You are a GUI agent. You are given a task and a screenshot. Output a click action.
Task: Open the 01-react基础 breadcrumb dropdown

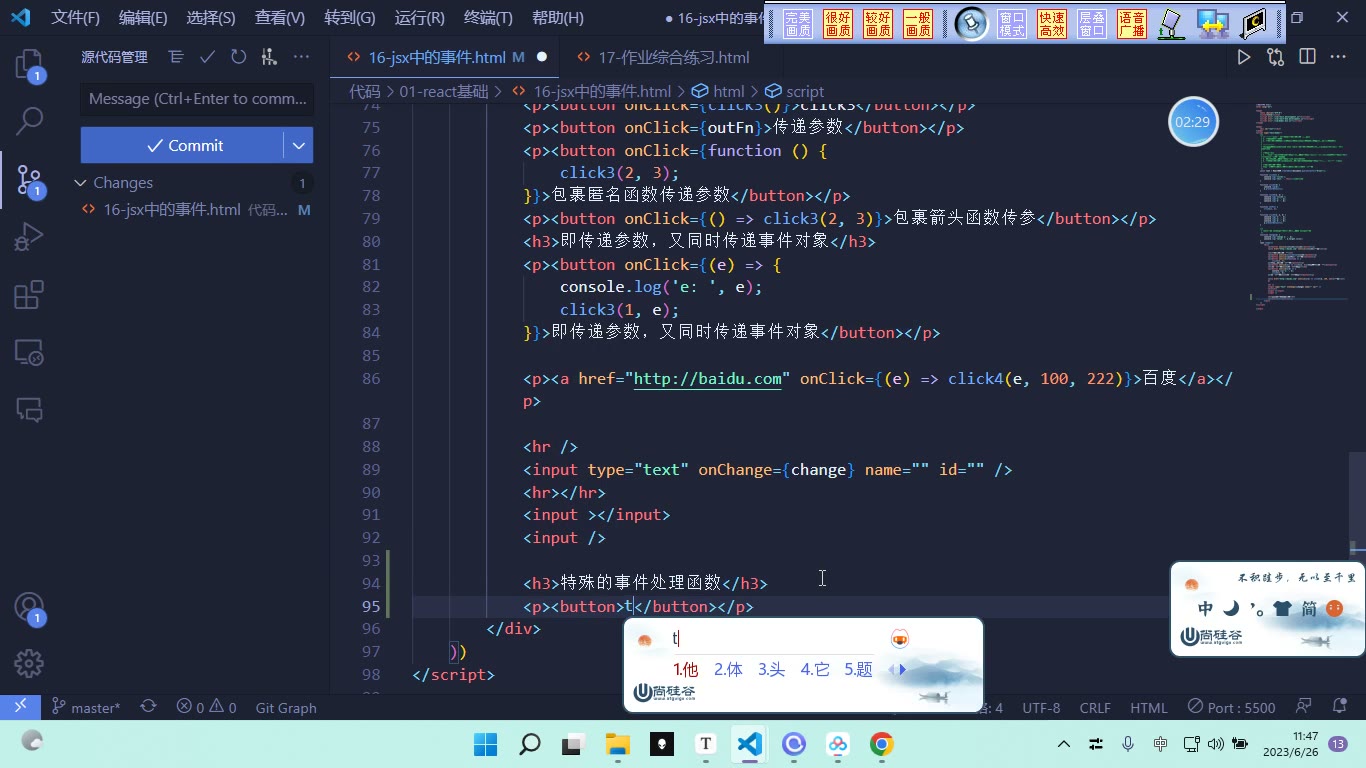(443, 91)
